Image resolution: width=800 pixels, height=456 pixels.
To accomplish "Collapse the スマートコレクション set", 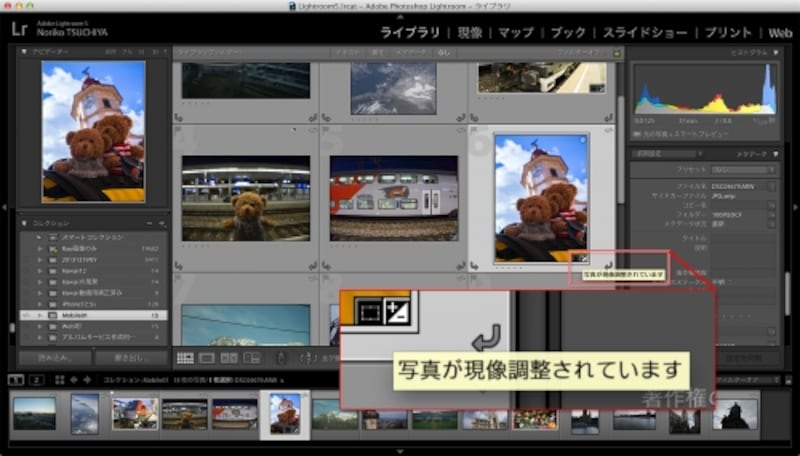I will point(39,237).
